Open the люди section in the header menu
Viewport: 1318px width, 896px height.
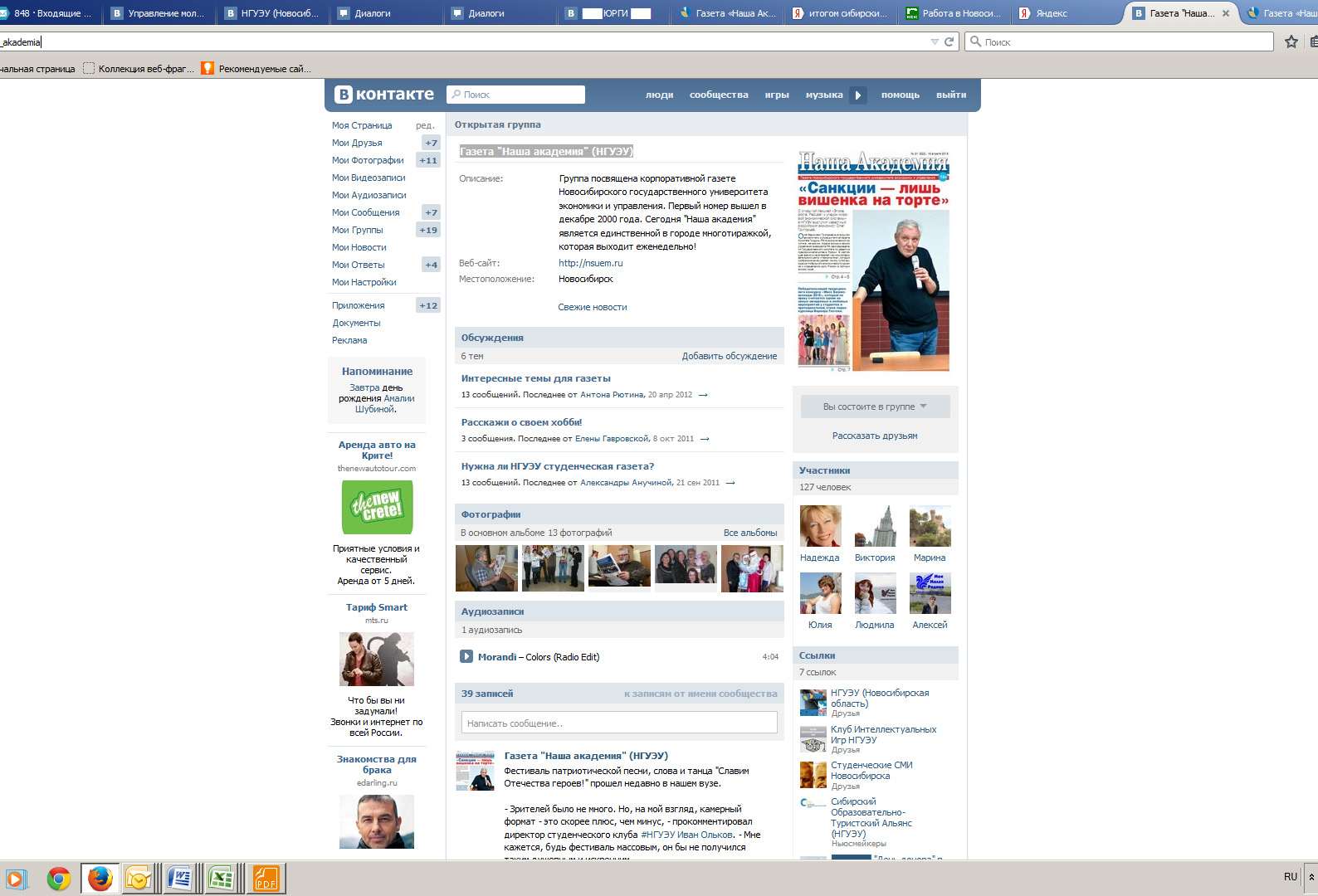tap(660, 95)
